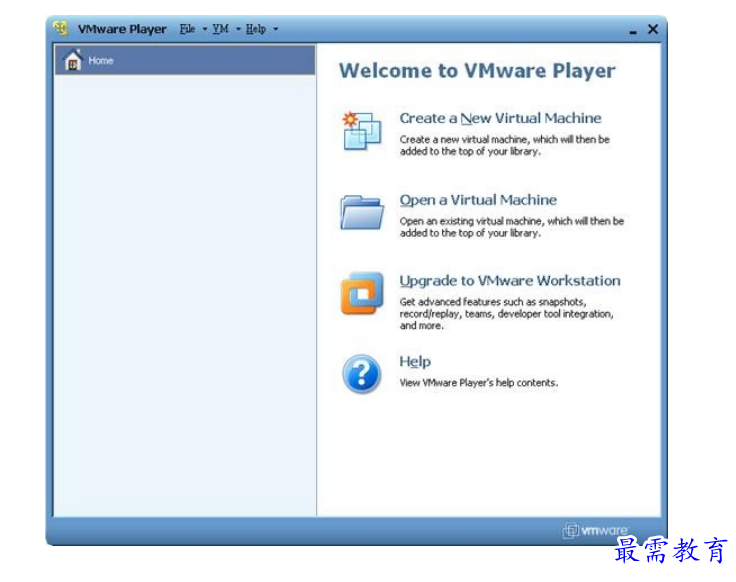Click the 'Open an existing virtual machine' description text
The width and height of the screenshot is (736, 582).
coord(512,227)
